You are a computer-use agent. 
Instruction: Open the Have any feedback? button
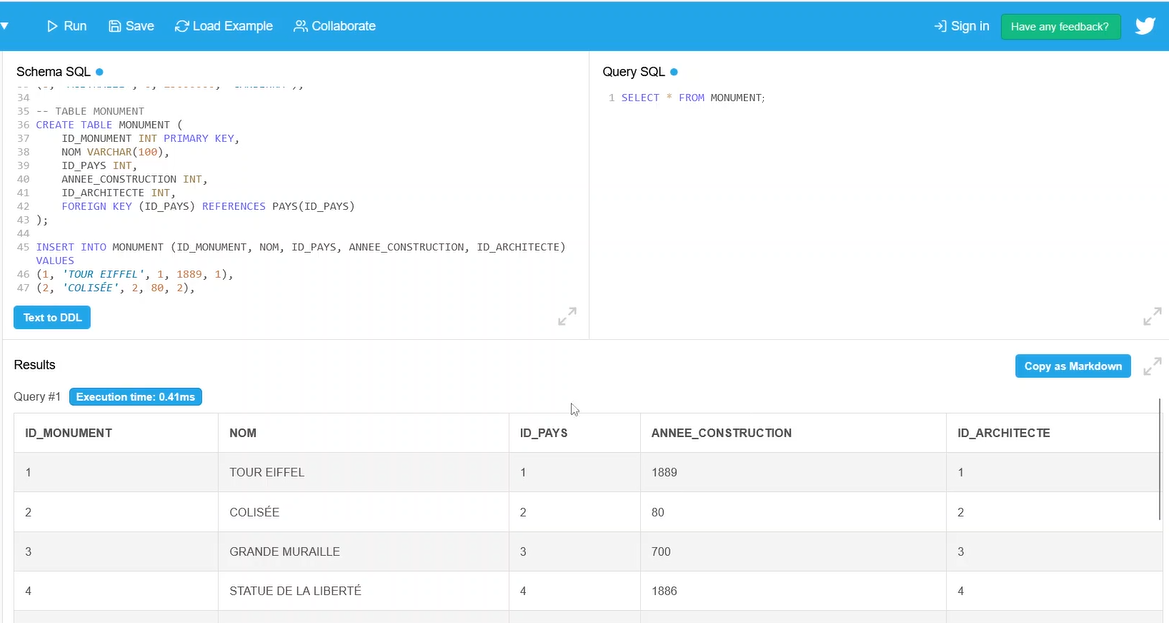click(1060, 27)
